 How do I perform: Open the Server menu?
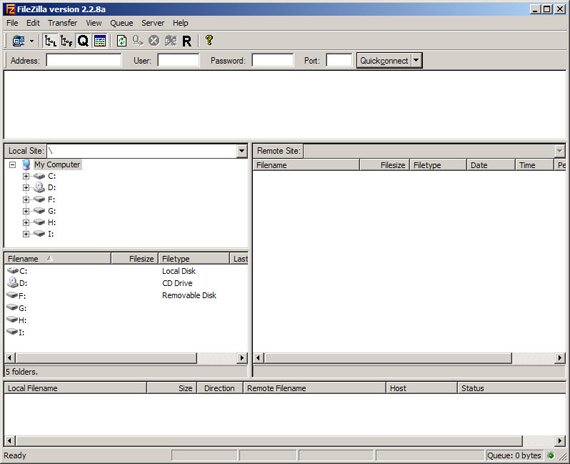point(153,23)
